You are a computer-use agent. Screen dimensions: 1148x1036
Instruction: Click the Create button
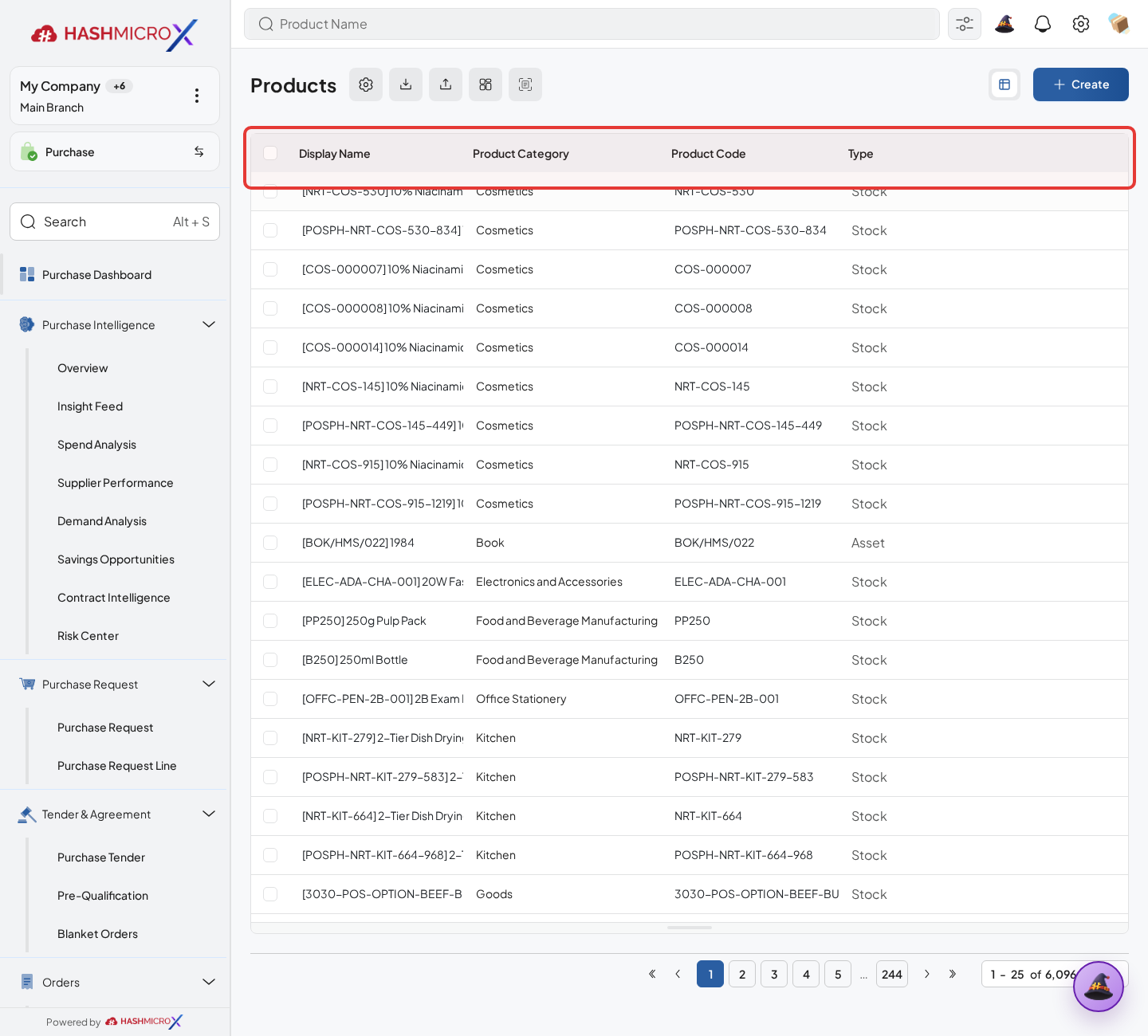[1081, 84]
